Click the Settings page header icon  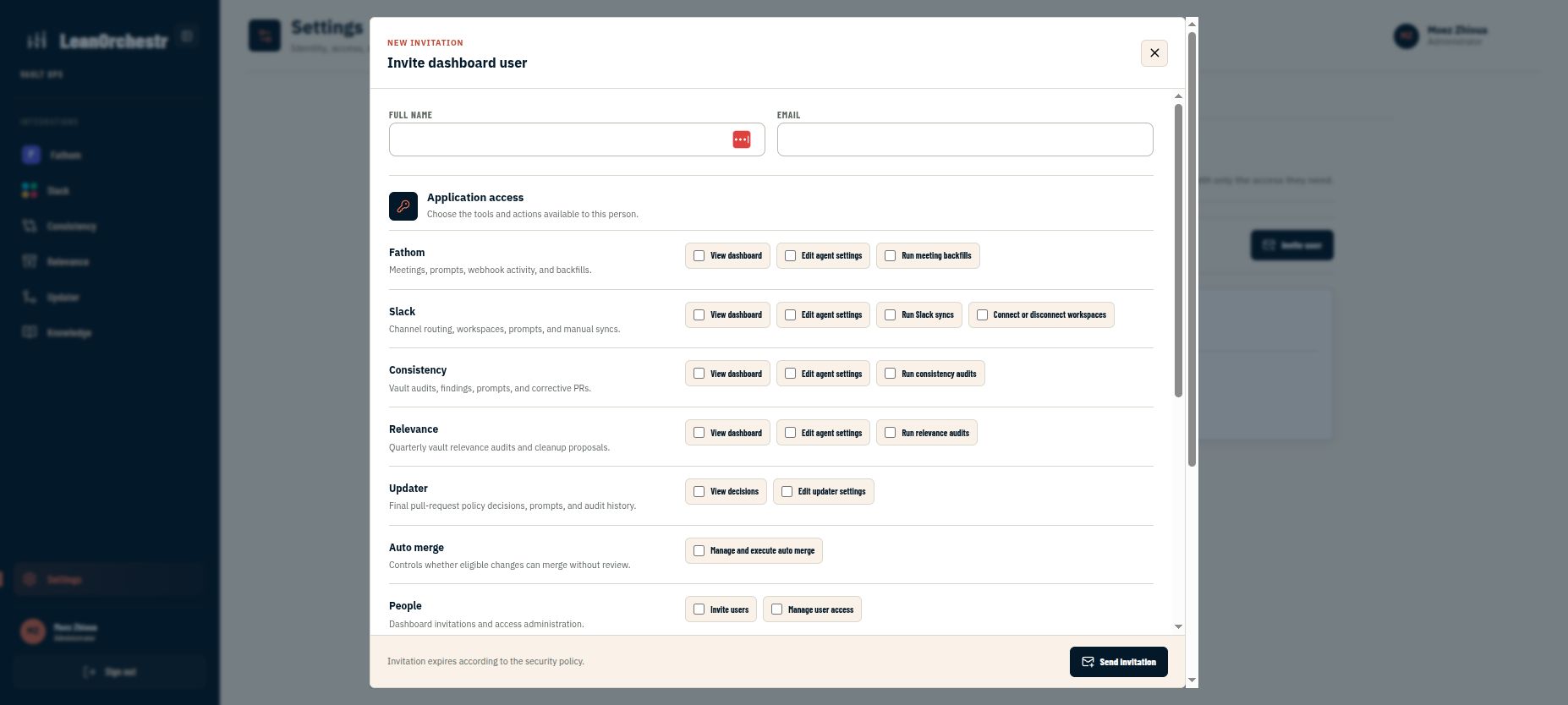pyautogui.click(x=265, y=36)
